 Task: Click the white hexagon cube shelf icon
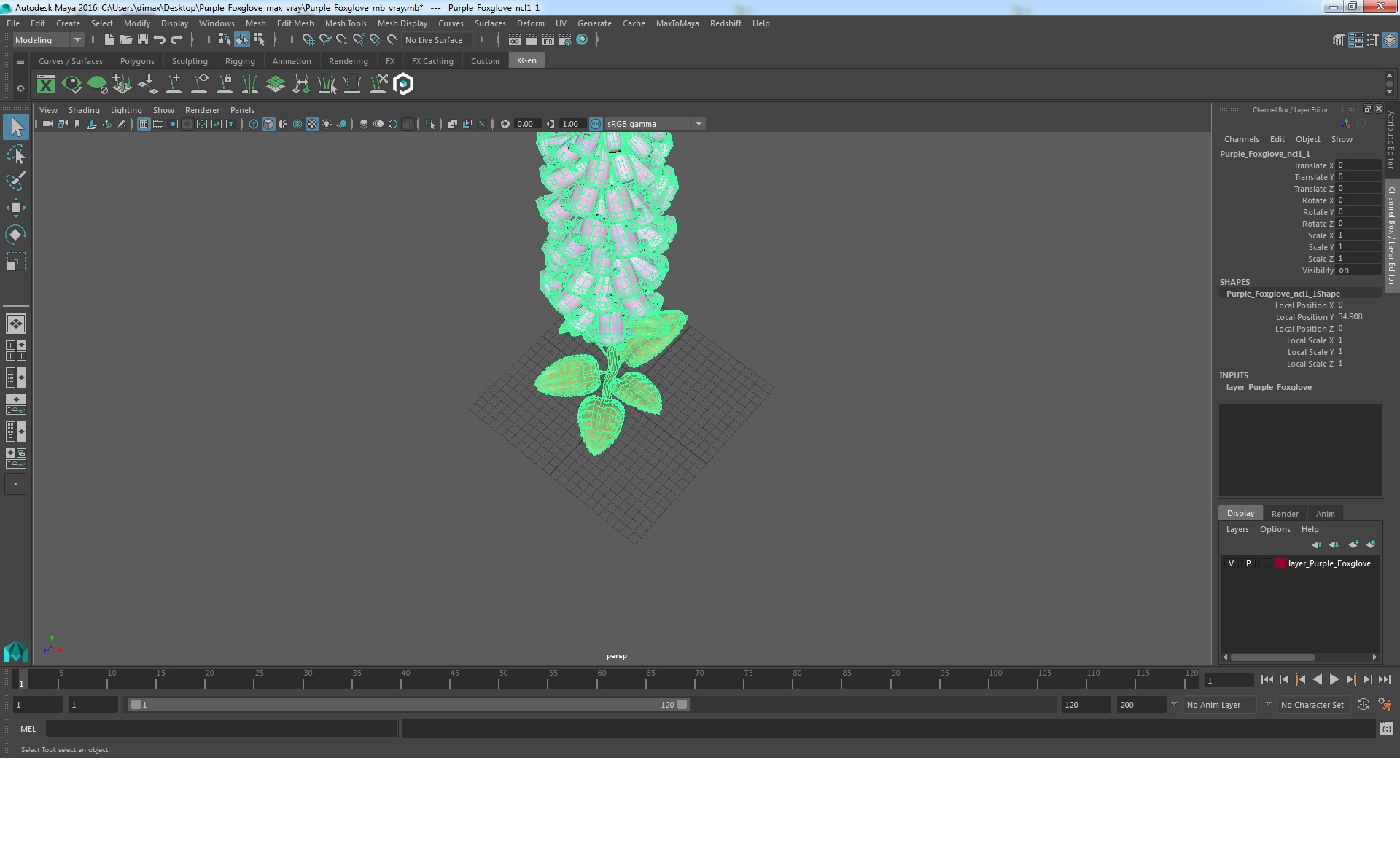tap(403, 85)
